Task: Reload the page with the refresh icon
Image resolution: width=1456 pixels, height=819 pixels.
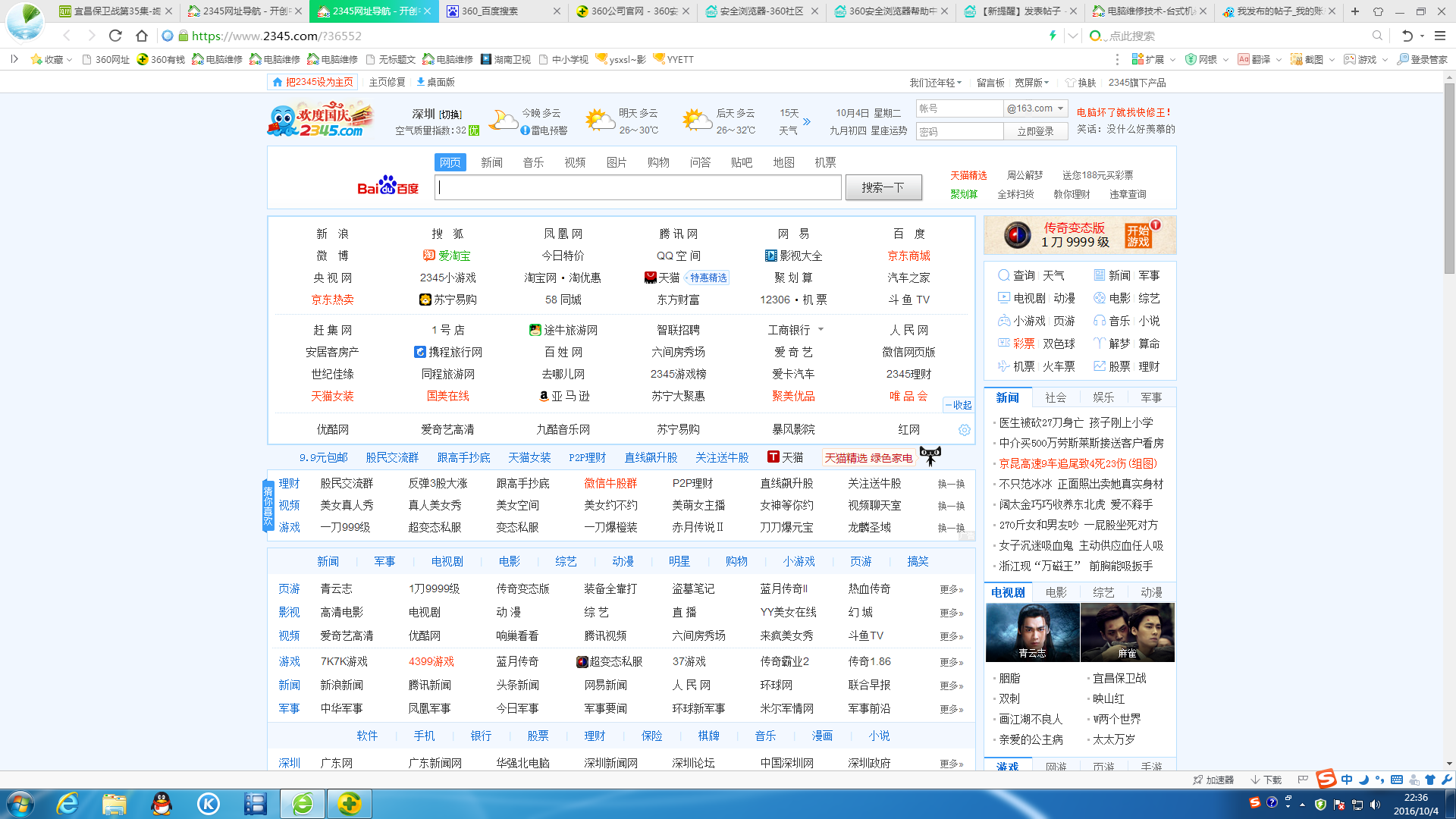Action: tap(115, 36)
